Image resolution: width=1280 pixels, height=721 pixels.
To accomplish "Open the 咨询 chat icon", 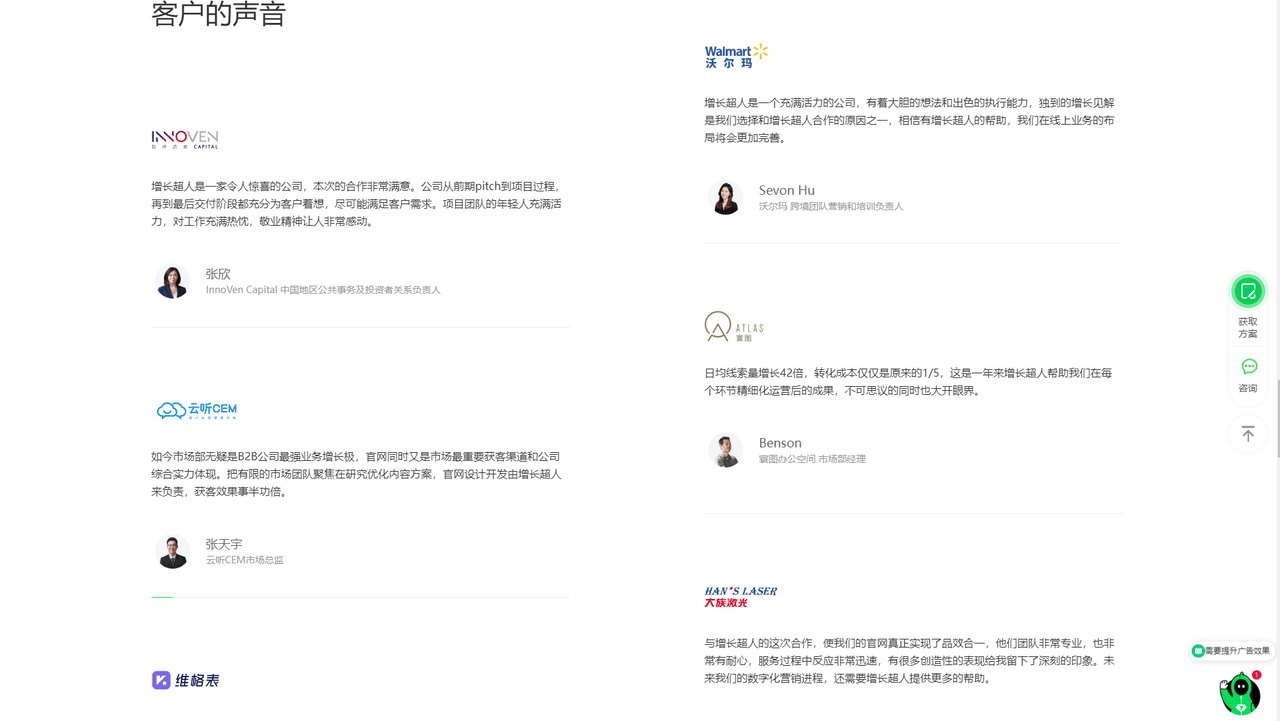I will pyautogui.click(x=1248, y=367).
